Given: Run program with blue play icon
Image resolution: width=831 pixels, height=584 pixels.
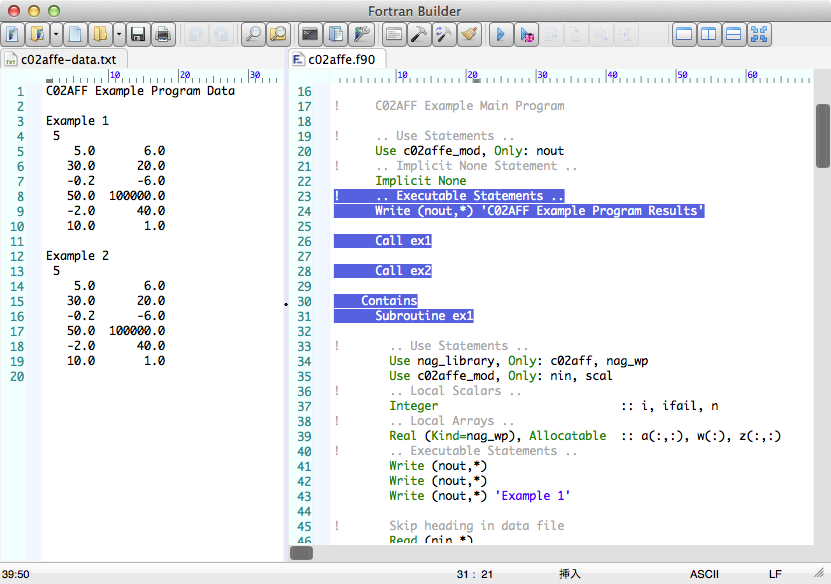Looking at the screenshot, I should click(500, 35).
